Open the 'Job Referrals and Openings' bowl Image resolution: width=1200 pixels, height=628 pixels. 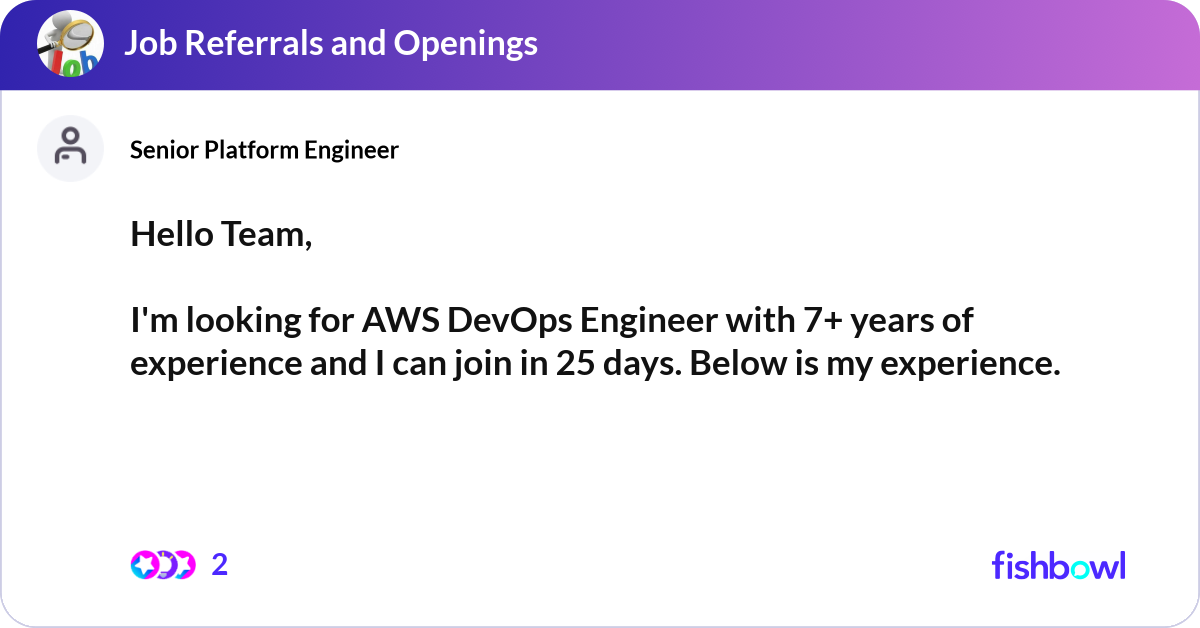[332, 43]
